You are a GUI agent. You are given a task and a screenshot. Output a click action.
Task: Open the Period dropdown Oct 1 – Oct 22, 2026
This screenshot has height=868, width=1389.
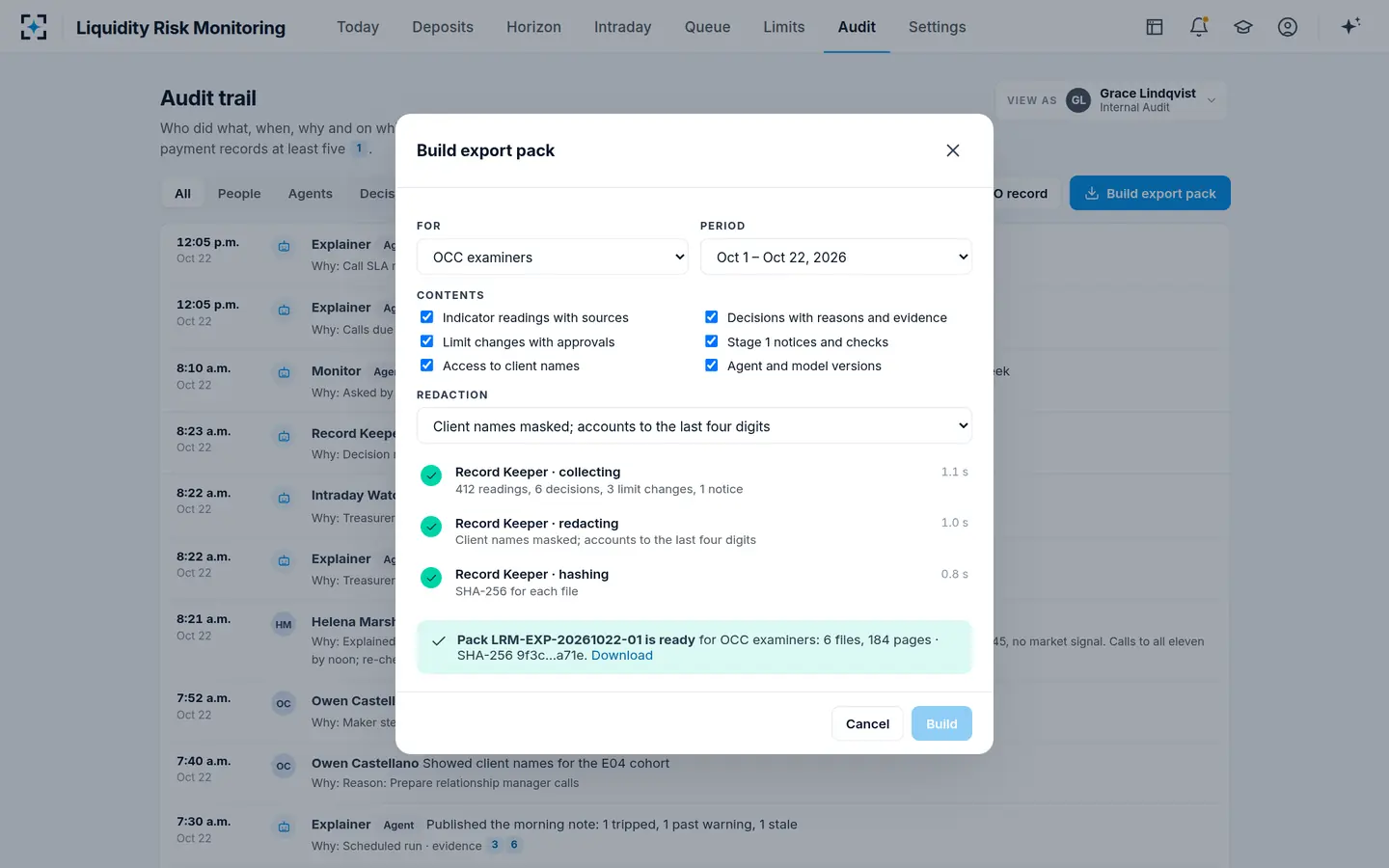836,257
